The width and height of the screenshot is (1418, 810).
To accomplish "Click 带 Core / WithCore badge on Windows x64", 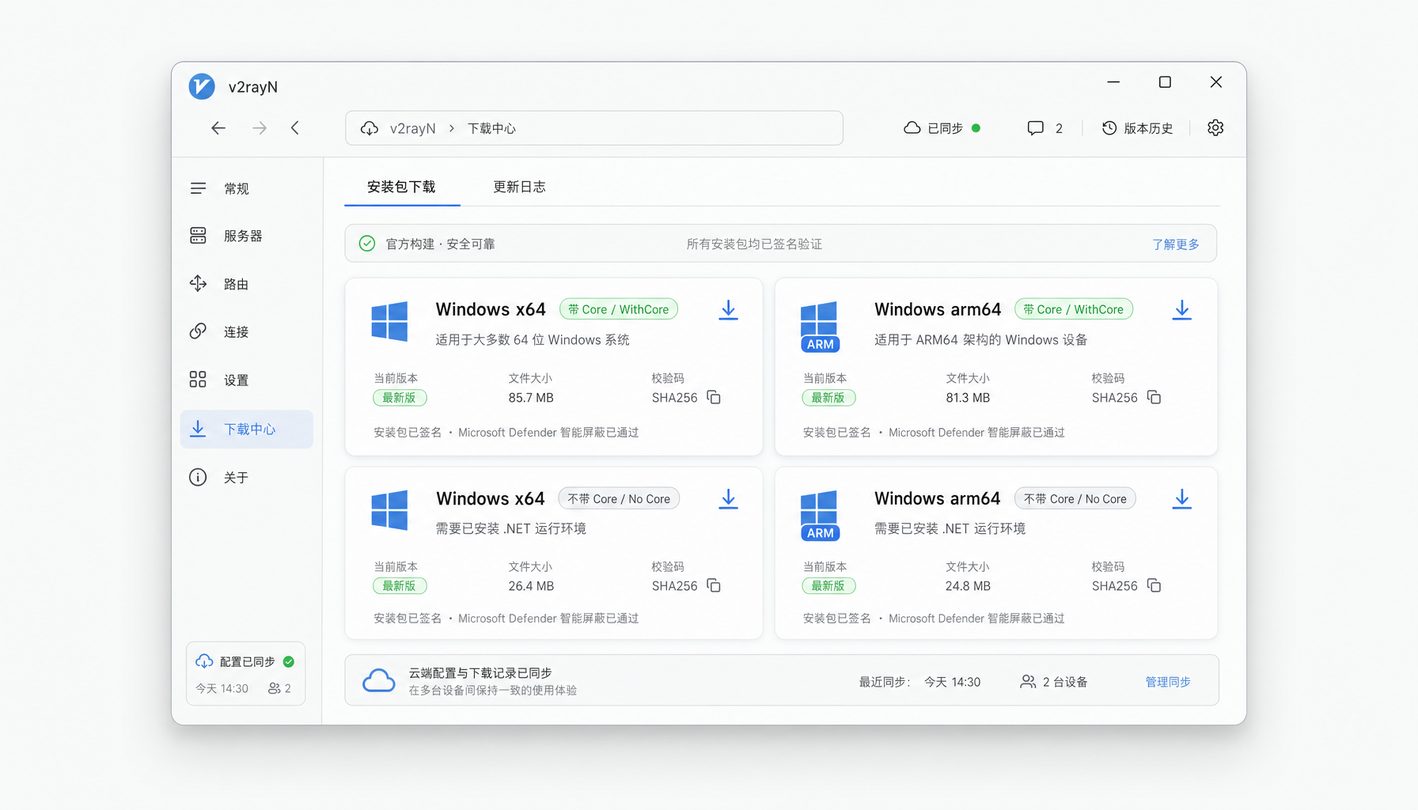I will 618,310.
